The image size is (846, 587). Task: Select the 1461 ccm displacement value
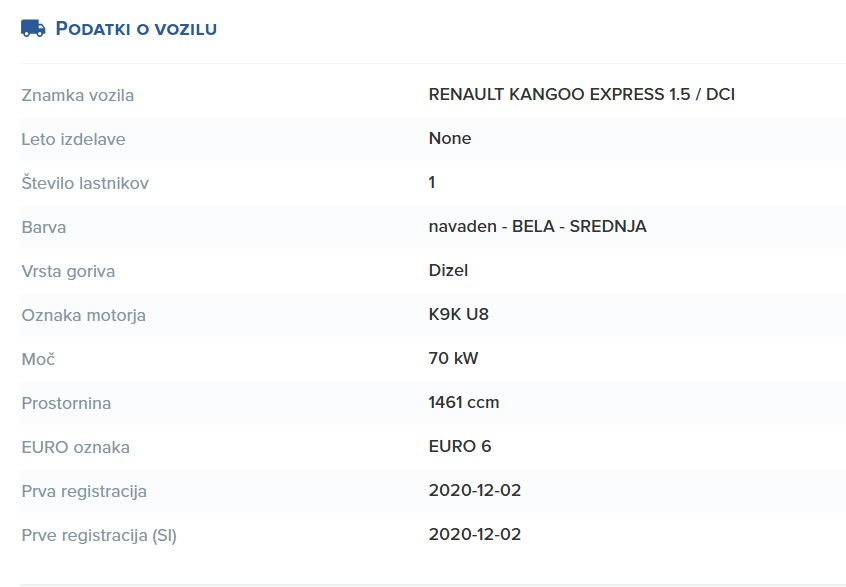tap(463, 403)
